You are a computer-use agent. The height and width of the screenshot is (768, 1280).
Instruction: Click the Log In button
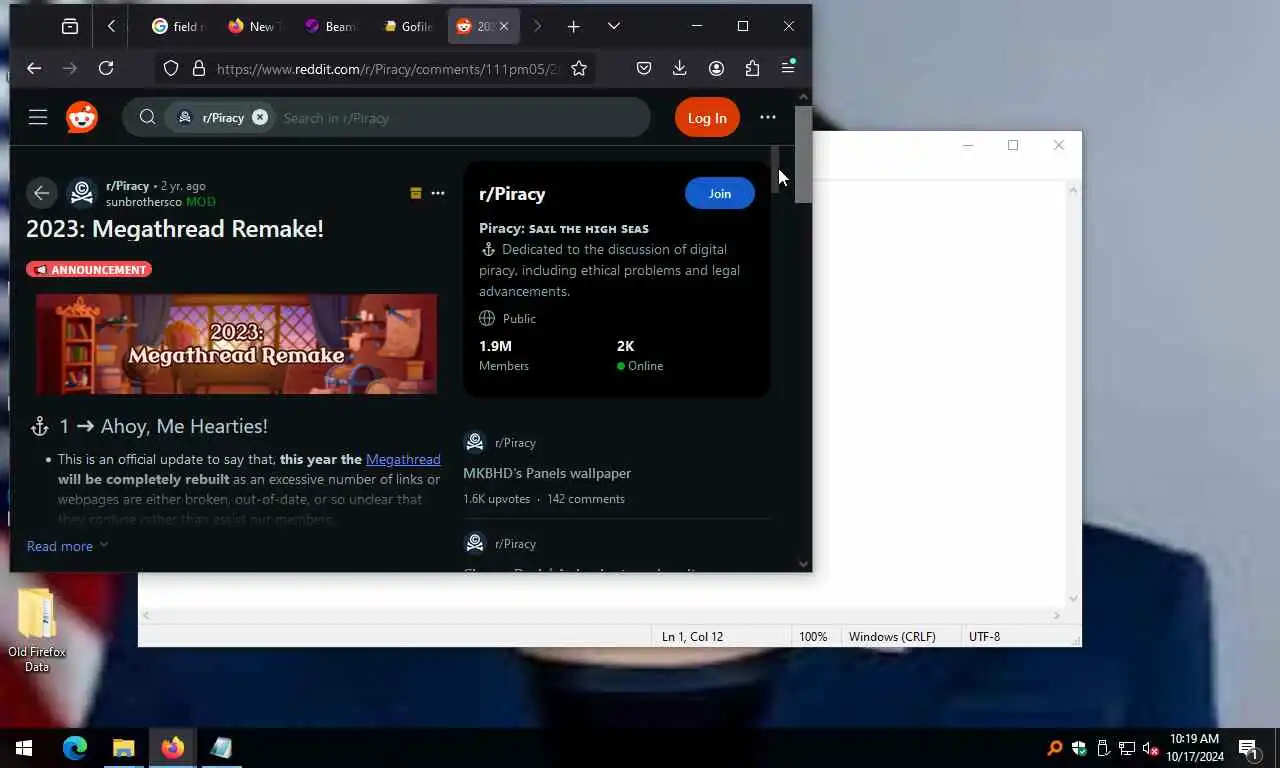coord(707,118)
